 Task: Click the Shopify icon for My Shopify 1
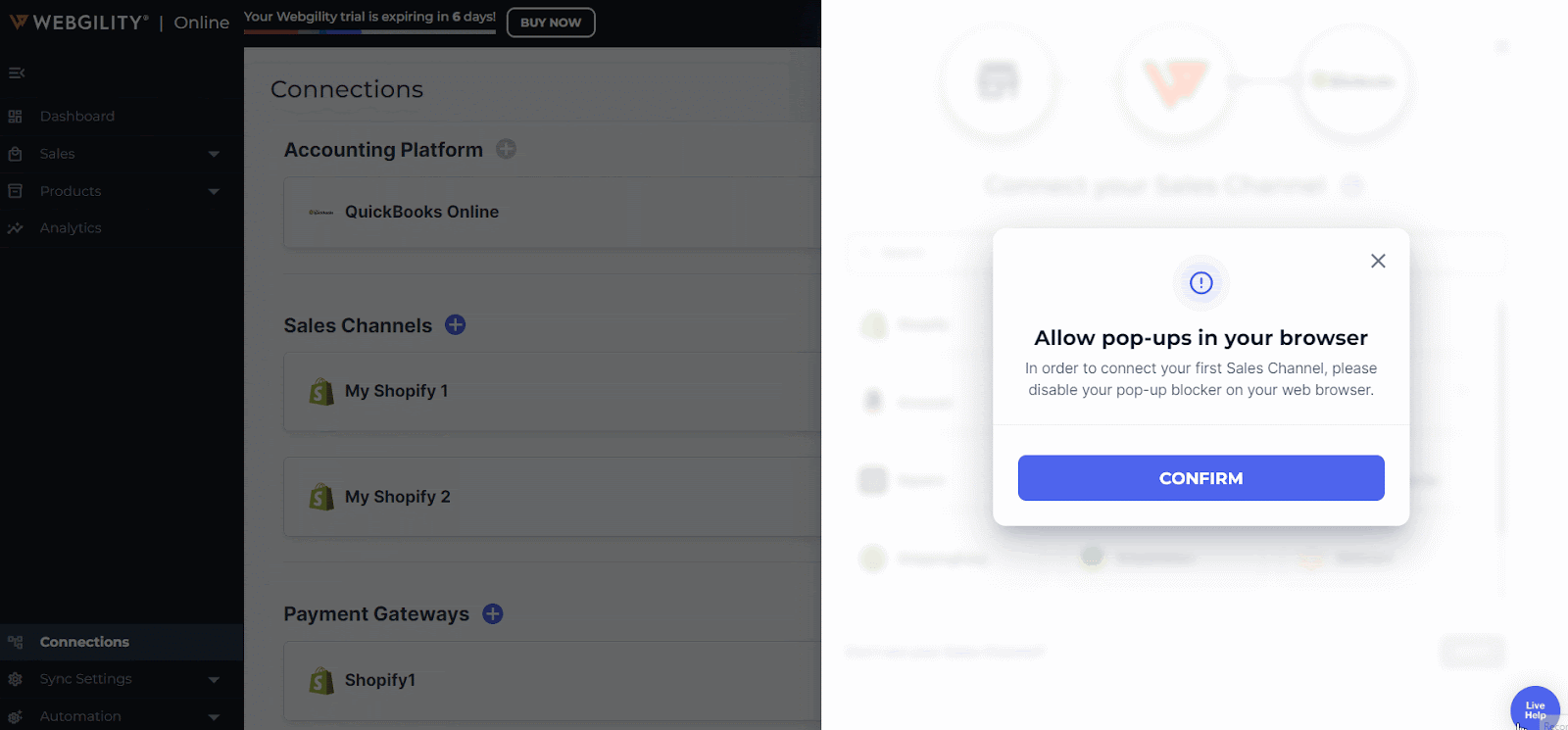(x=321, y=391)
